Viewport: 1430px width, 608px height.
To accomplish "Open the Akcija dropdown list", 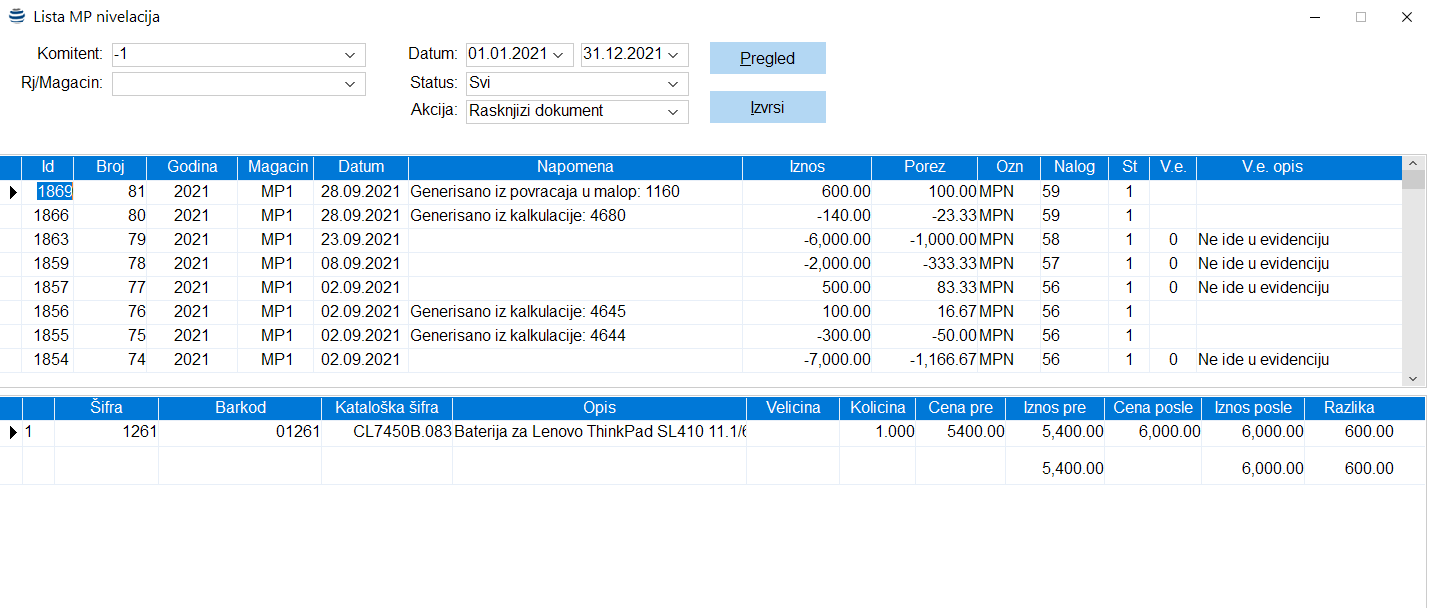I will tap(674, 112).
